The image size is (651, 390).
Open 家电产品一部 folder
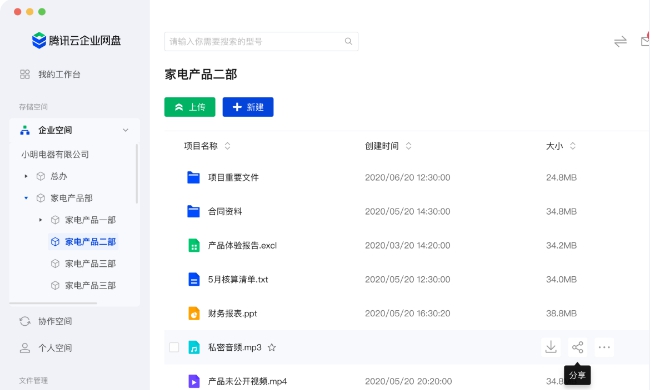(90, 220)
